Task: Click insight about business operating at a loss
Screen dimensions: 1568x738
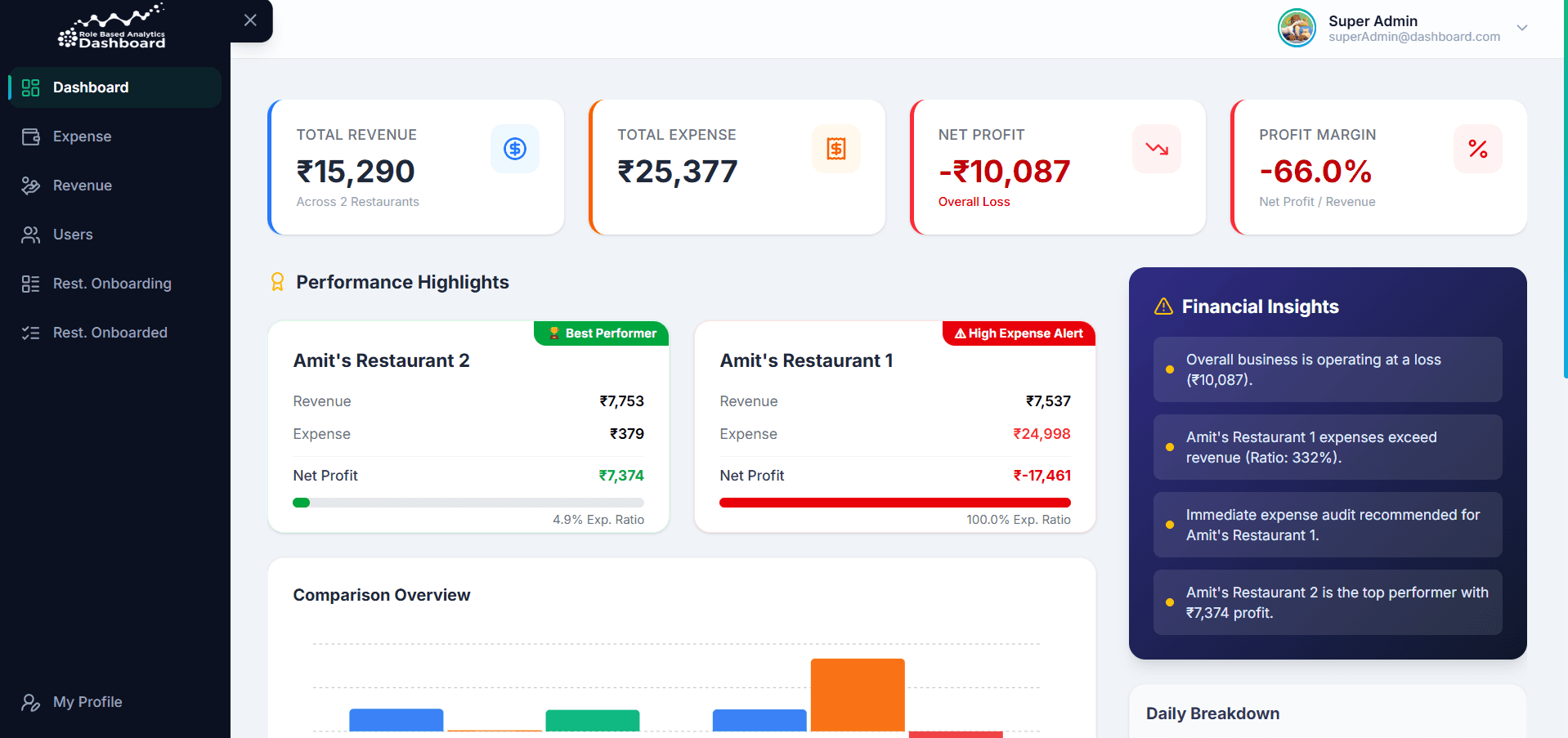Action: click(x=1328, y=369)
